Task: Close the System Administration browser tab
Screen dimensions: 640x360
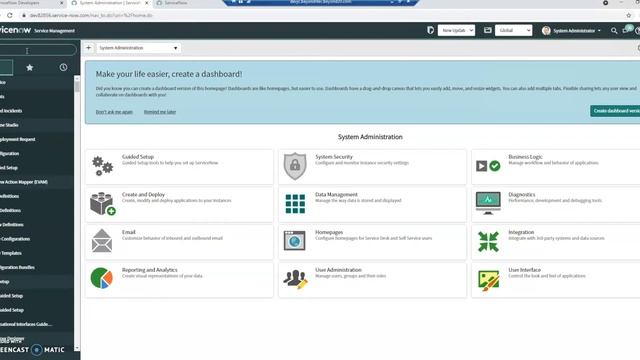Action: (147, 3)
